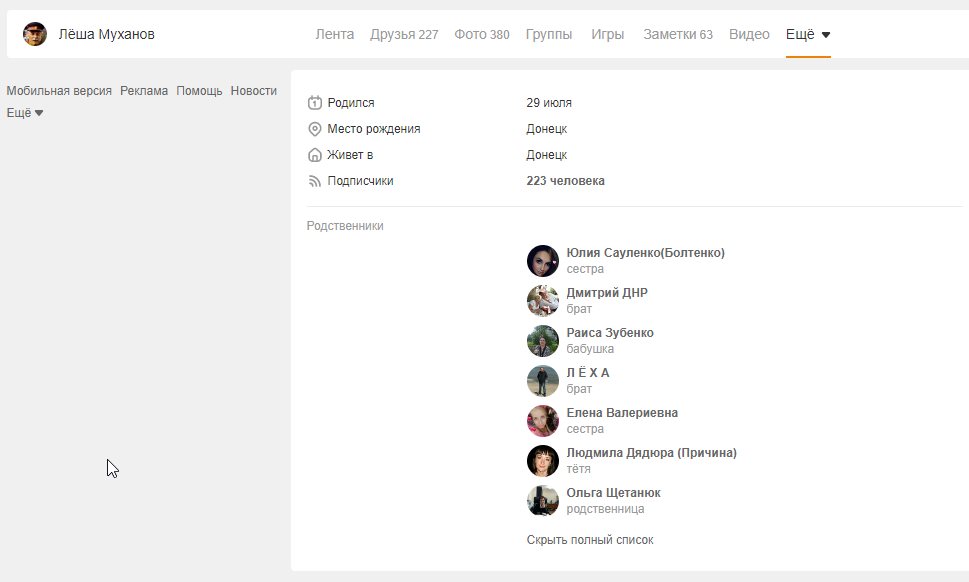Expand the Ещё dropdown in top navigation
Viewport: 969px width, 582px height.
808,34
